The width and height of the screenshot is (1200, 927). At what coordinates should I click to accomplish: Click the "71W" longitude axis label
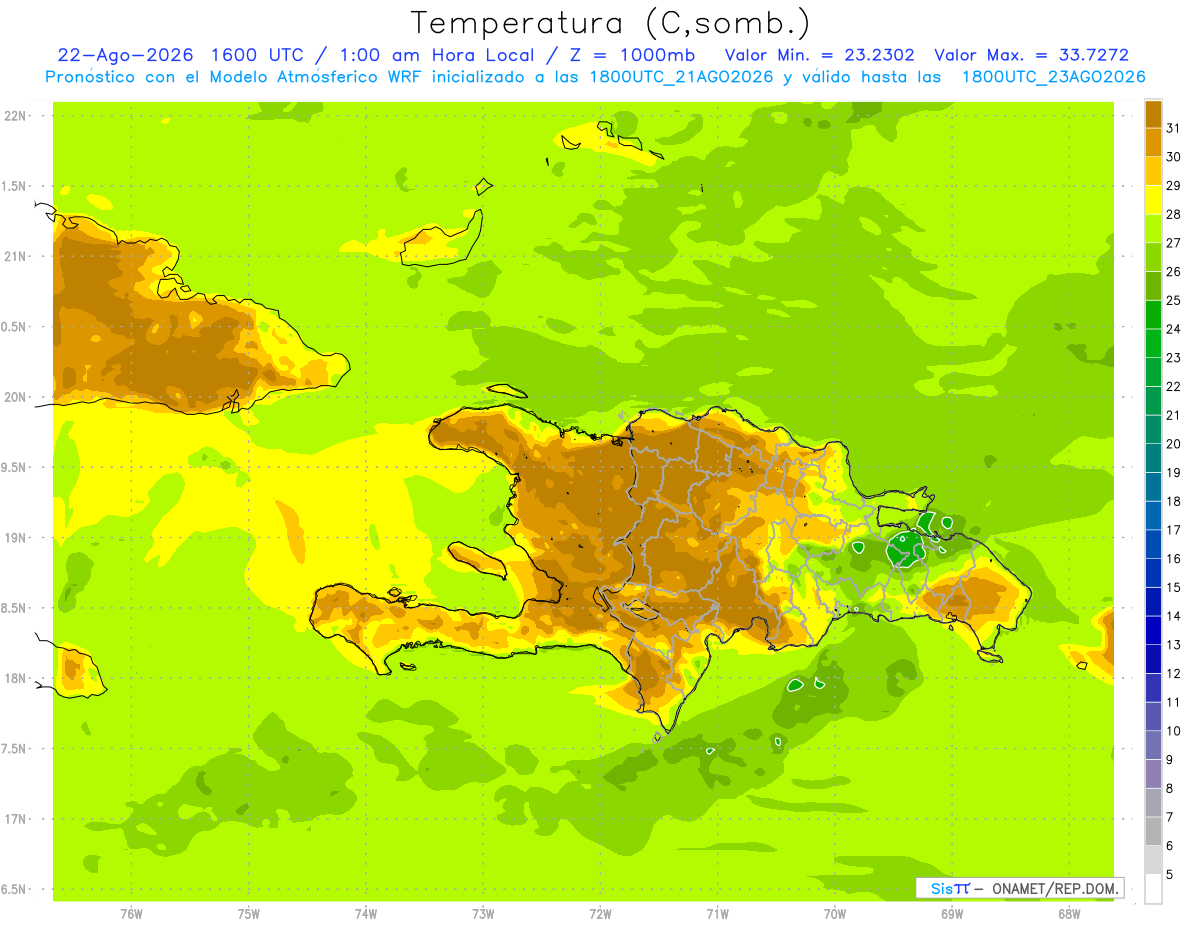coord(717,914)
